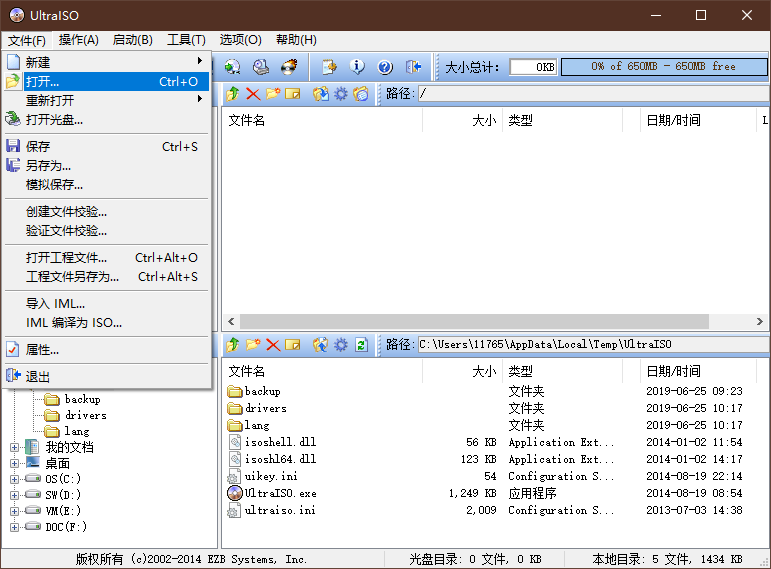Choose 另存为... menu entry

(x=107, y=166)
